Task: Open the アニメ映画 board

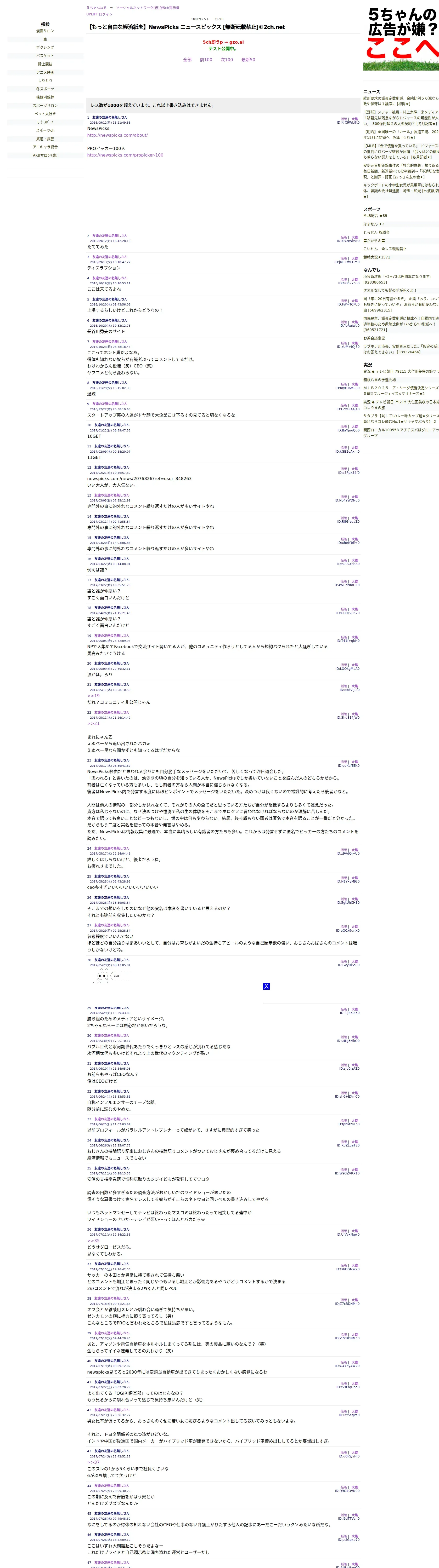Action: (45, 72)
